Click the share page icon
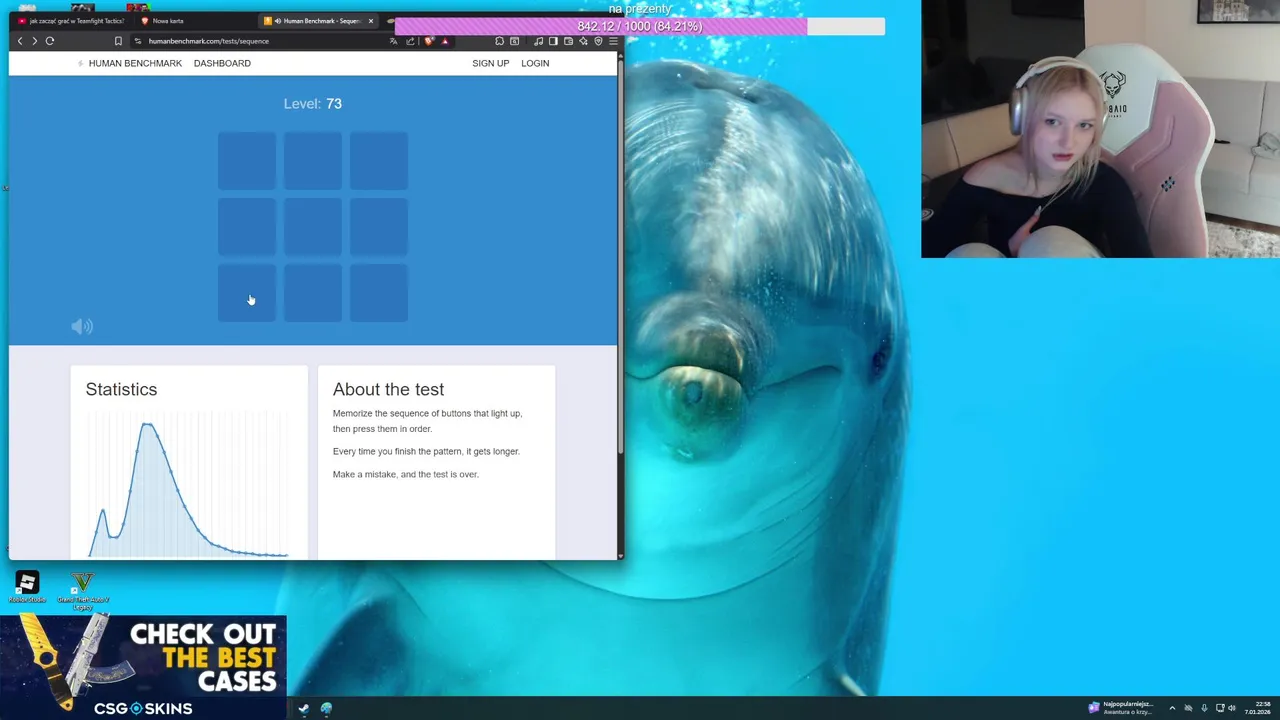 pos(410,41)
